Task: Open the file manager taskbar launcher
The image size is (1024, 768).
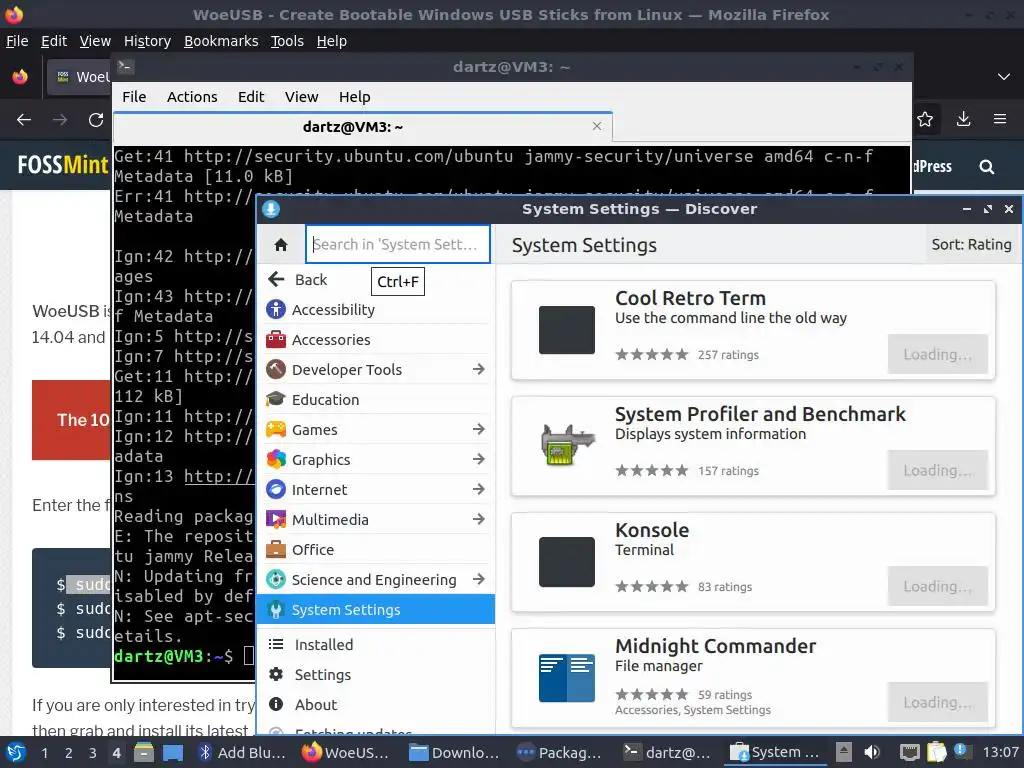Action: click(143, 752)
